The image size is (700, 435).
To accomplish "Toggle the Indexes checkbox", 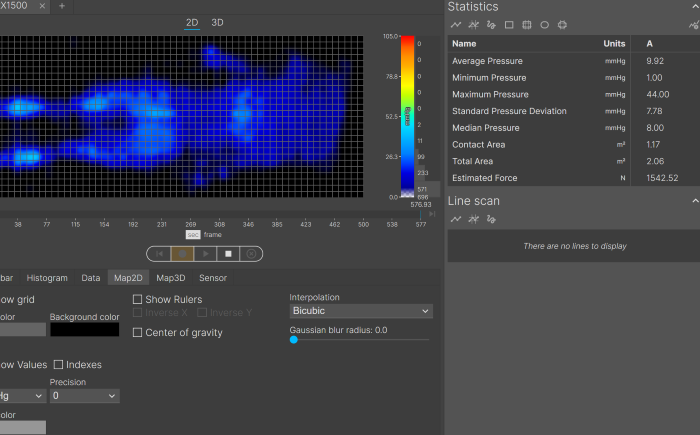I will point(58,364).
